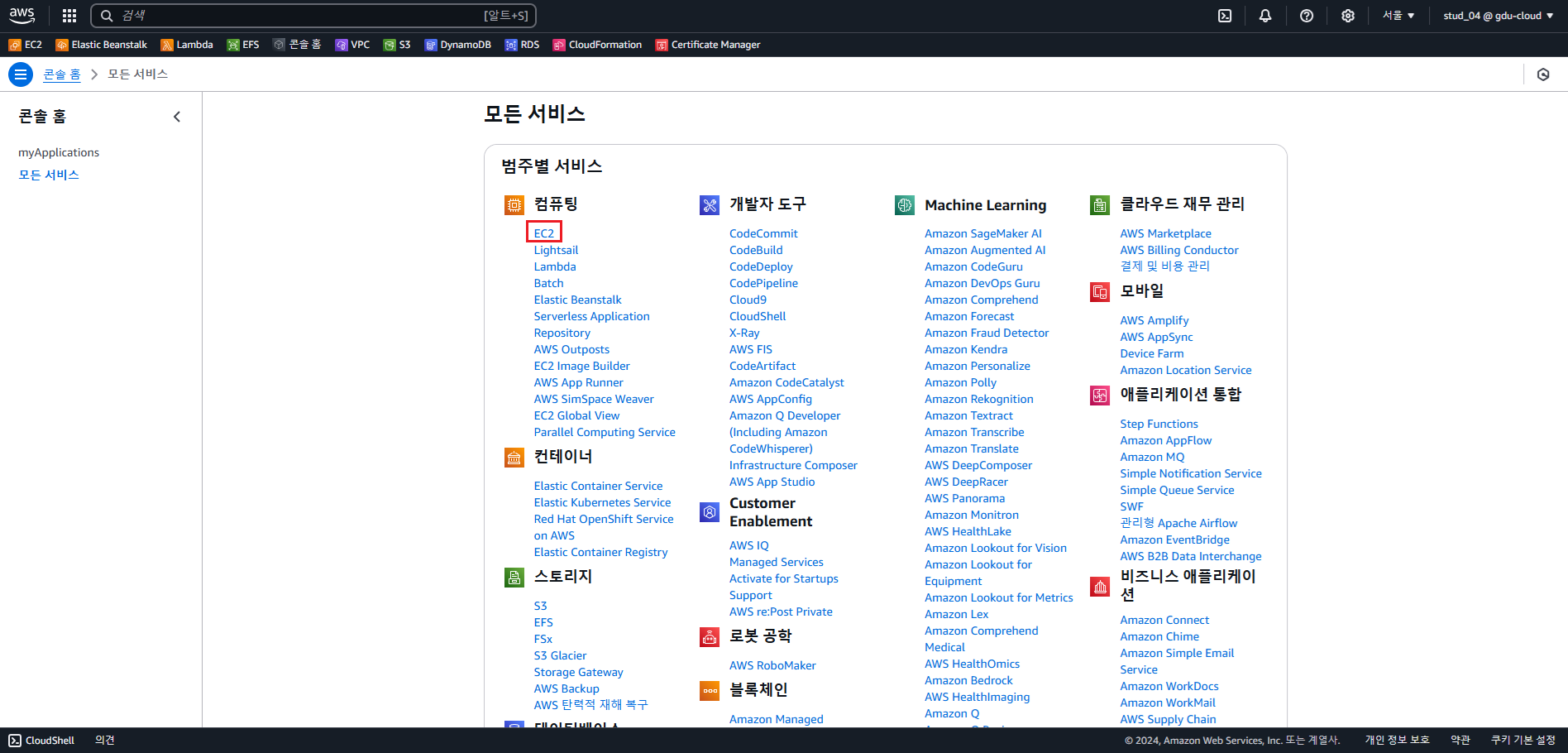Image resolution: width=1568 pixels, height=753 pixels.
Task: Click the AWS logo in the header
Action: coord(22,16)
